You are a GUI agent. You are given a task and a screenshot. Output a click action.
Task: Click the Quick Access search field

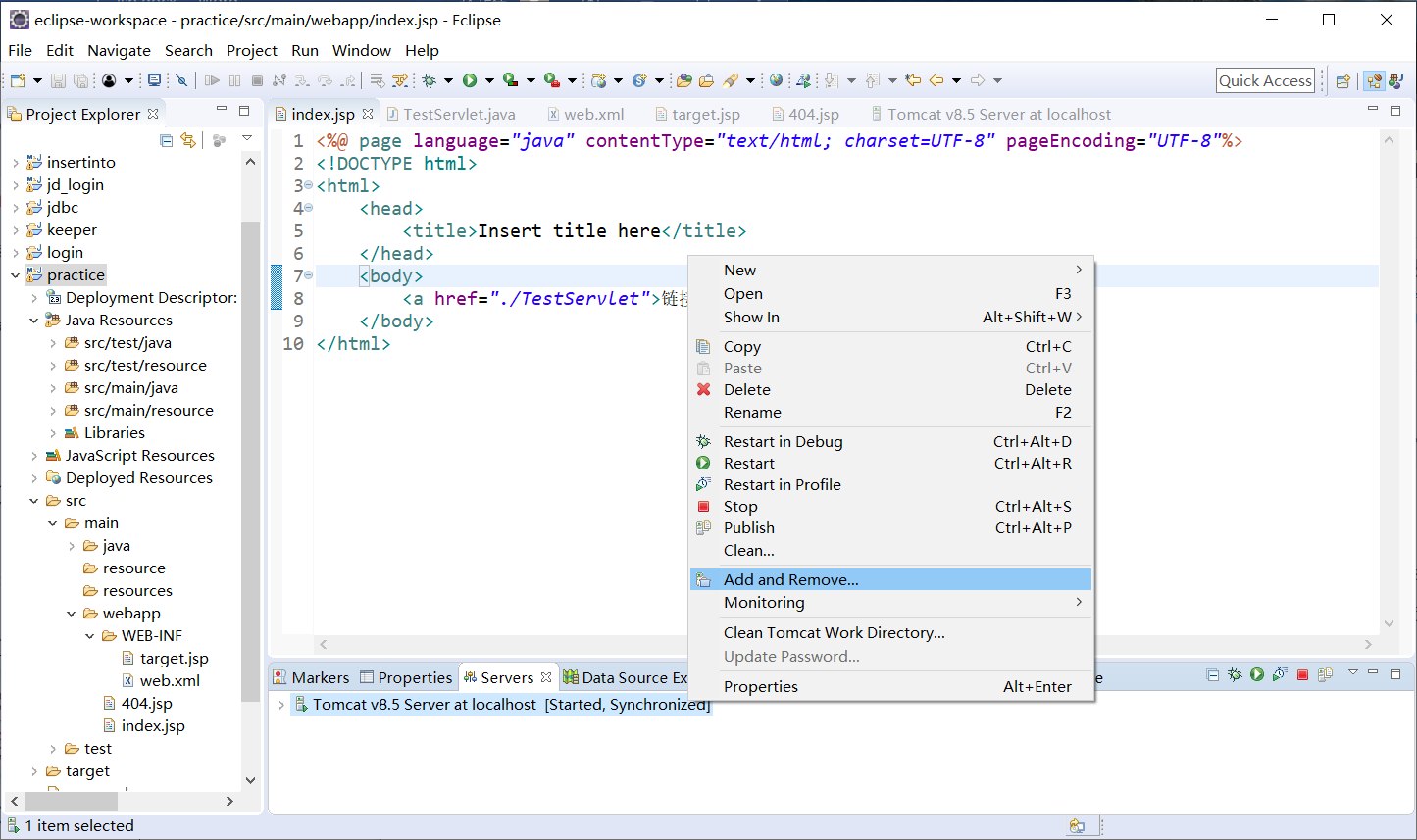point(1265,80)
